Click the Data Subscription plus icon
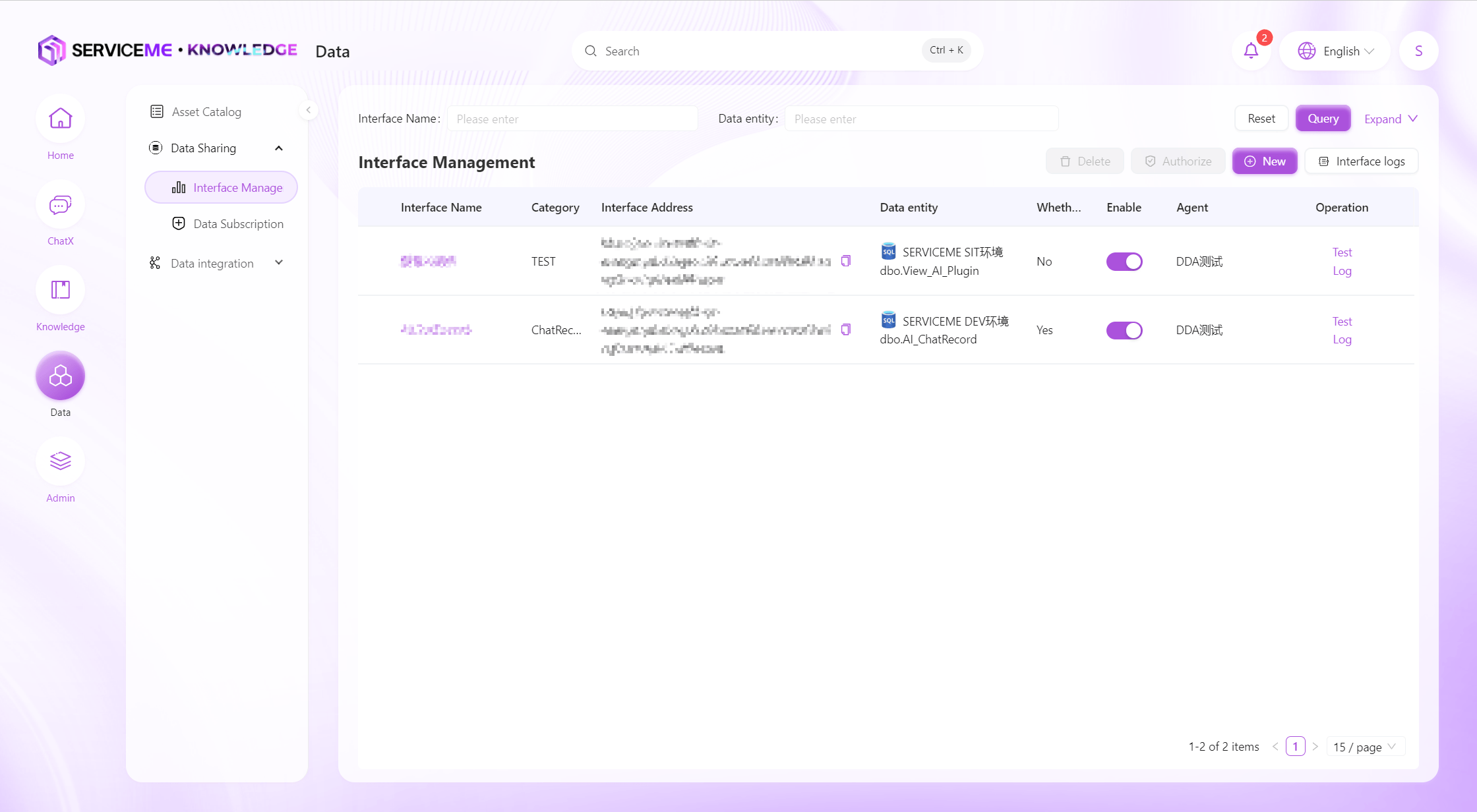The image size is (1477, 812). [x=178, y=223]
